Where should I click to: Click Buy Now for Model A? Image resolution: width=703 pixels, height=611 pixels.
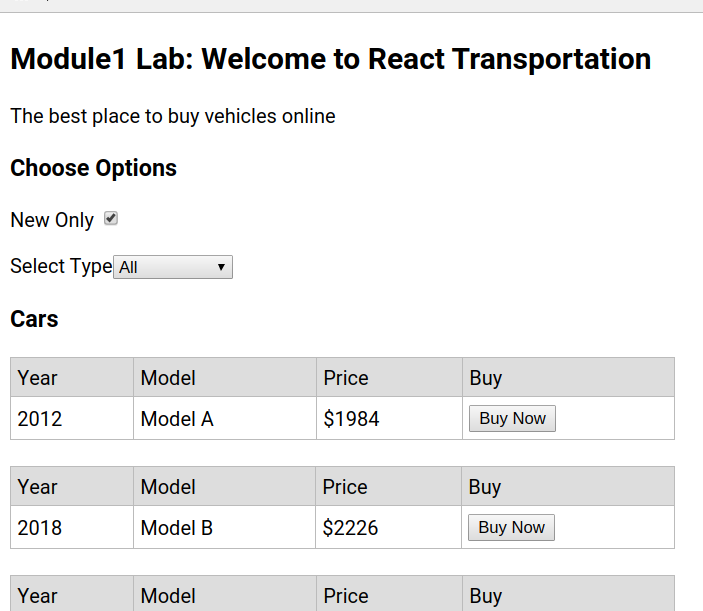pos(512,419)
